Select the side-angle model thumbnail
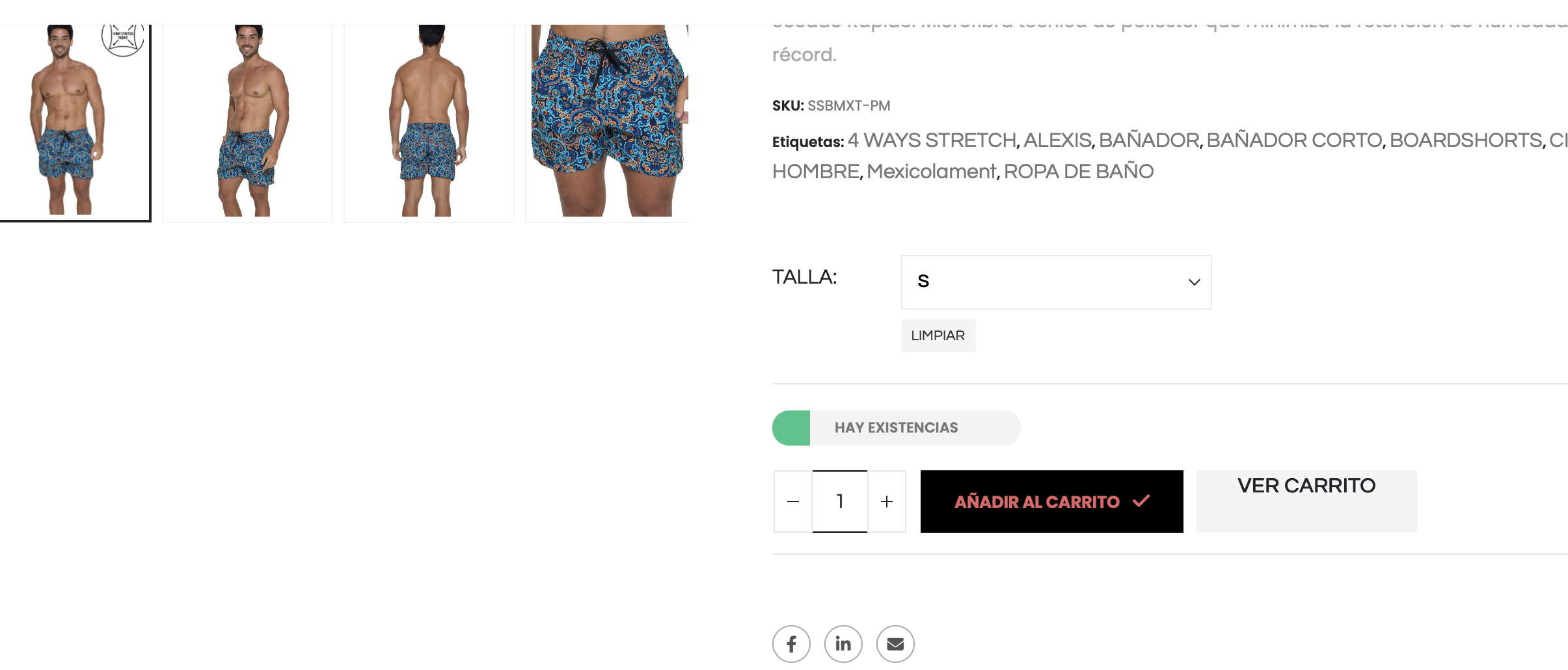The width and height of the screenshot is (1568, 670). click(247, 122)
